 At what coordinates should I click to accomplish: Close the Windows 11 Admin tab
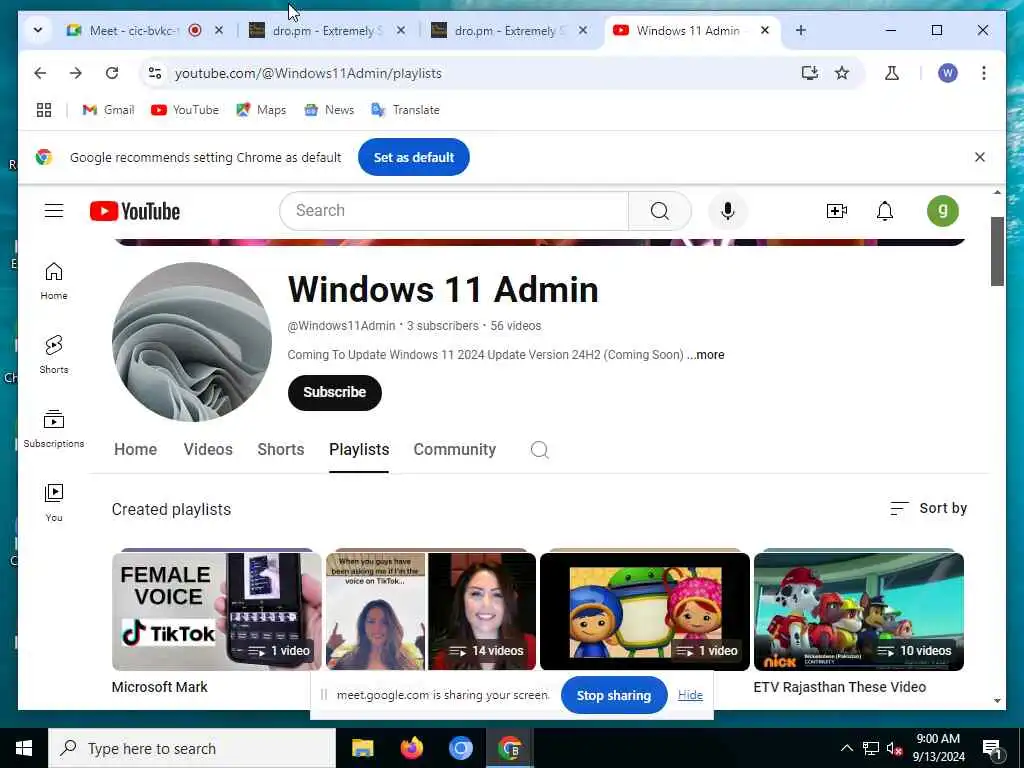pyautogui.click(x=765, y=30)
